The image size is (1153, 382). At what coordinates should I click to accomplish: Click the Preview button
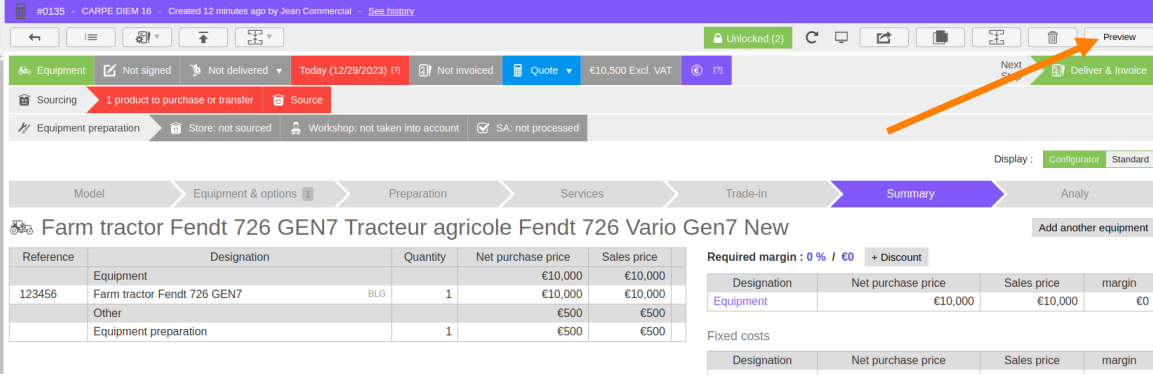coord(1118,38)
